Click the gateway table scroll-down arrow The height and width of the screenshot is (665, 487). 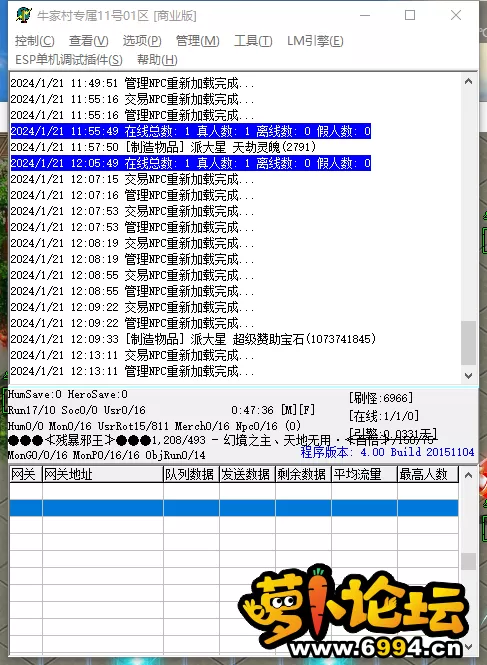point(468,647)
